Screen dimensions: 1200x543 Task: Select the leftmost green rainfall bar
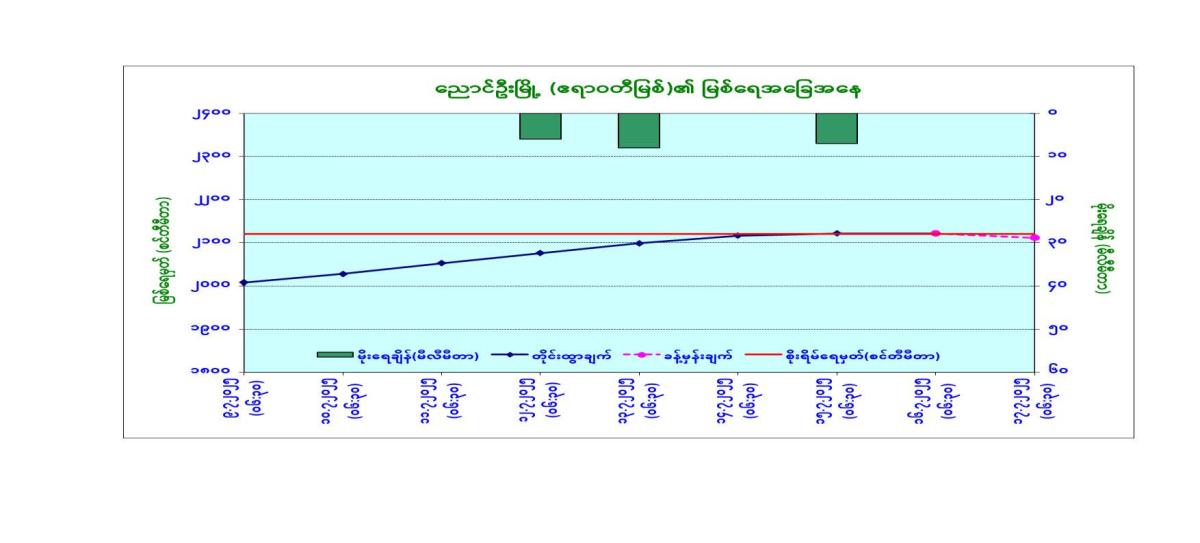[x=540, y=125]
